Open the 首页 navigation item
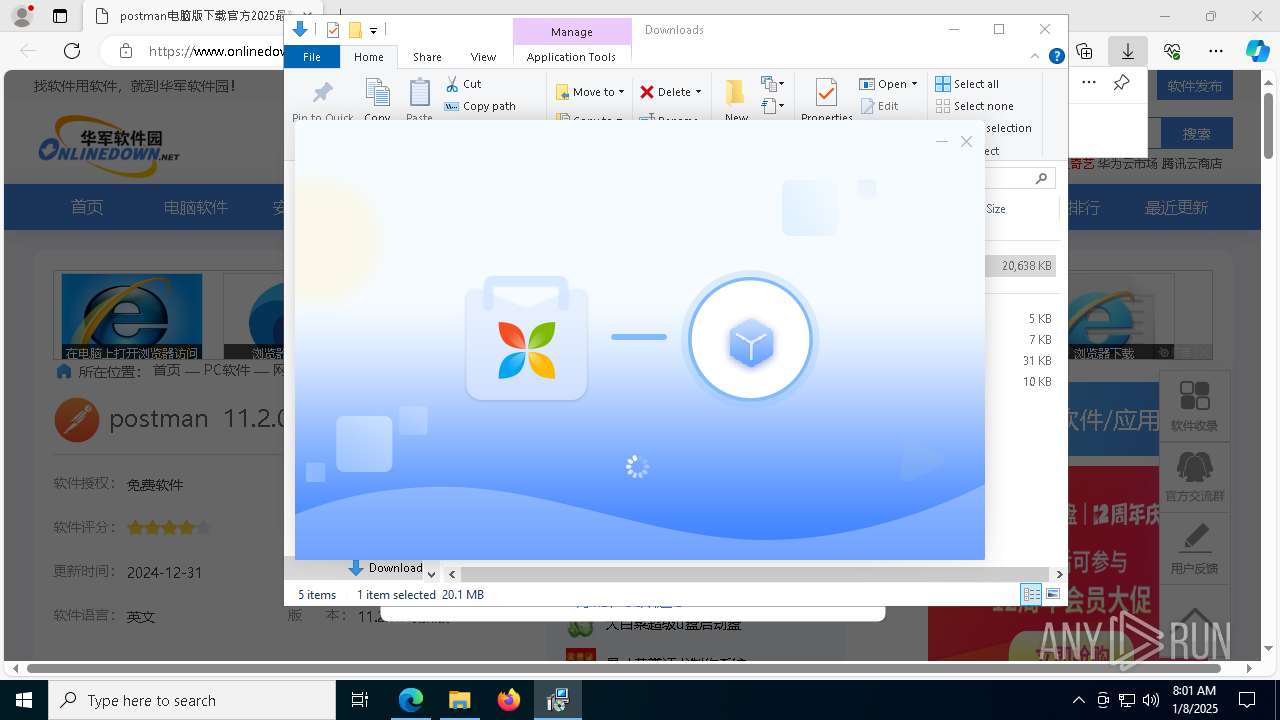The image size is (1280, 720). [87, 207]
